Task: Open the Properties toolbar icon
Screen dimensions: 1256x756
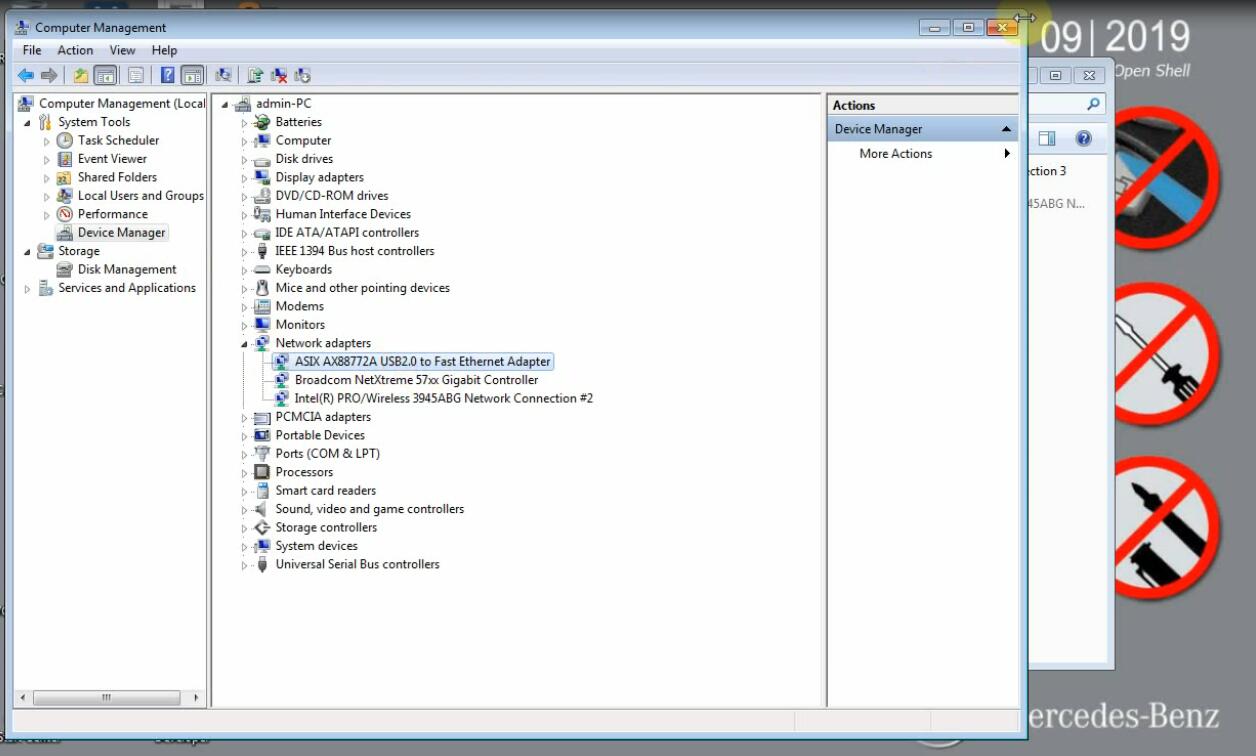Action: [x=135, y=75]
